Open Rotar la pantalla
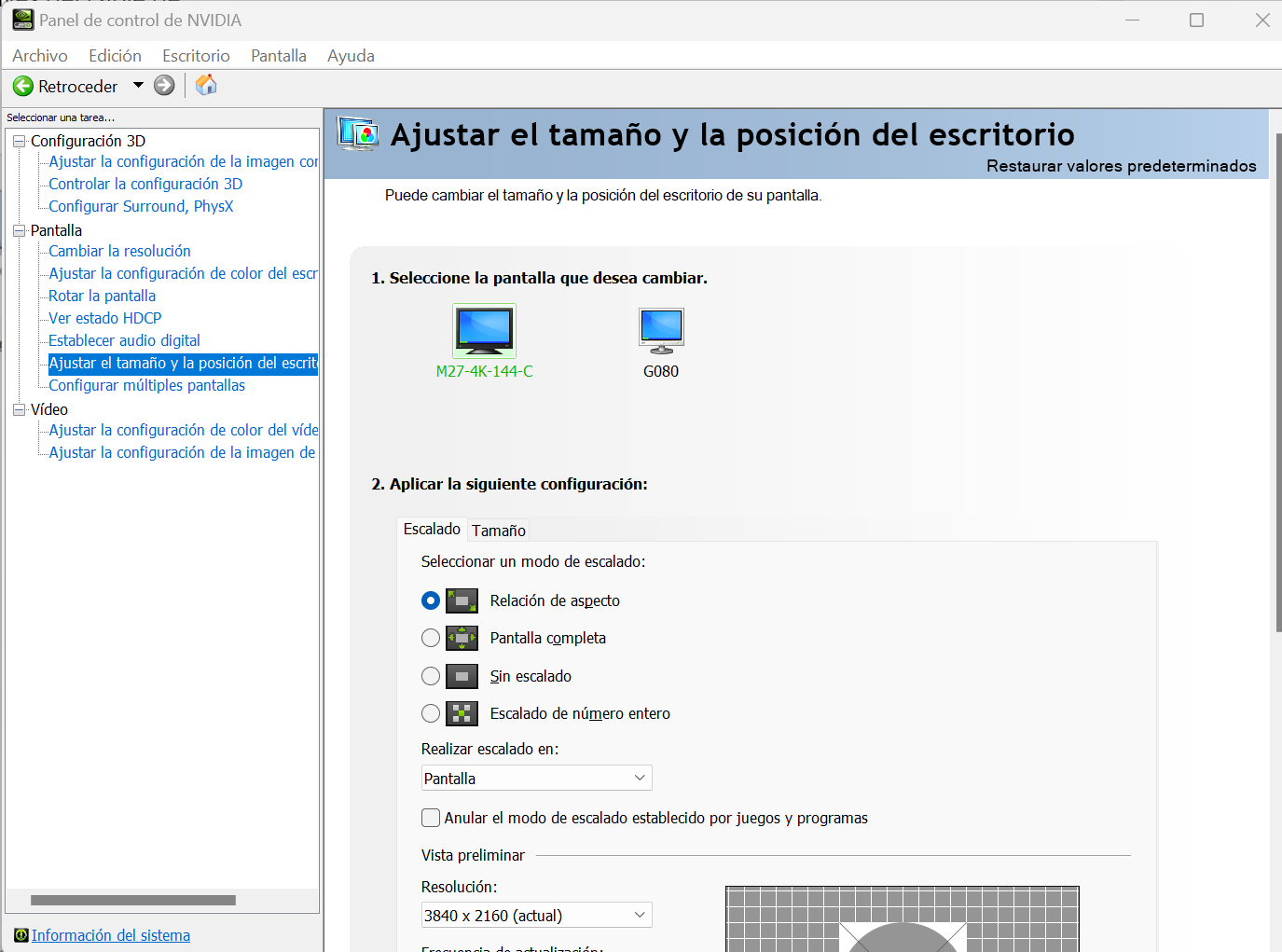Viewport: 1282px width, 952px height. pos(102,296)
